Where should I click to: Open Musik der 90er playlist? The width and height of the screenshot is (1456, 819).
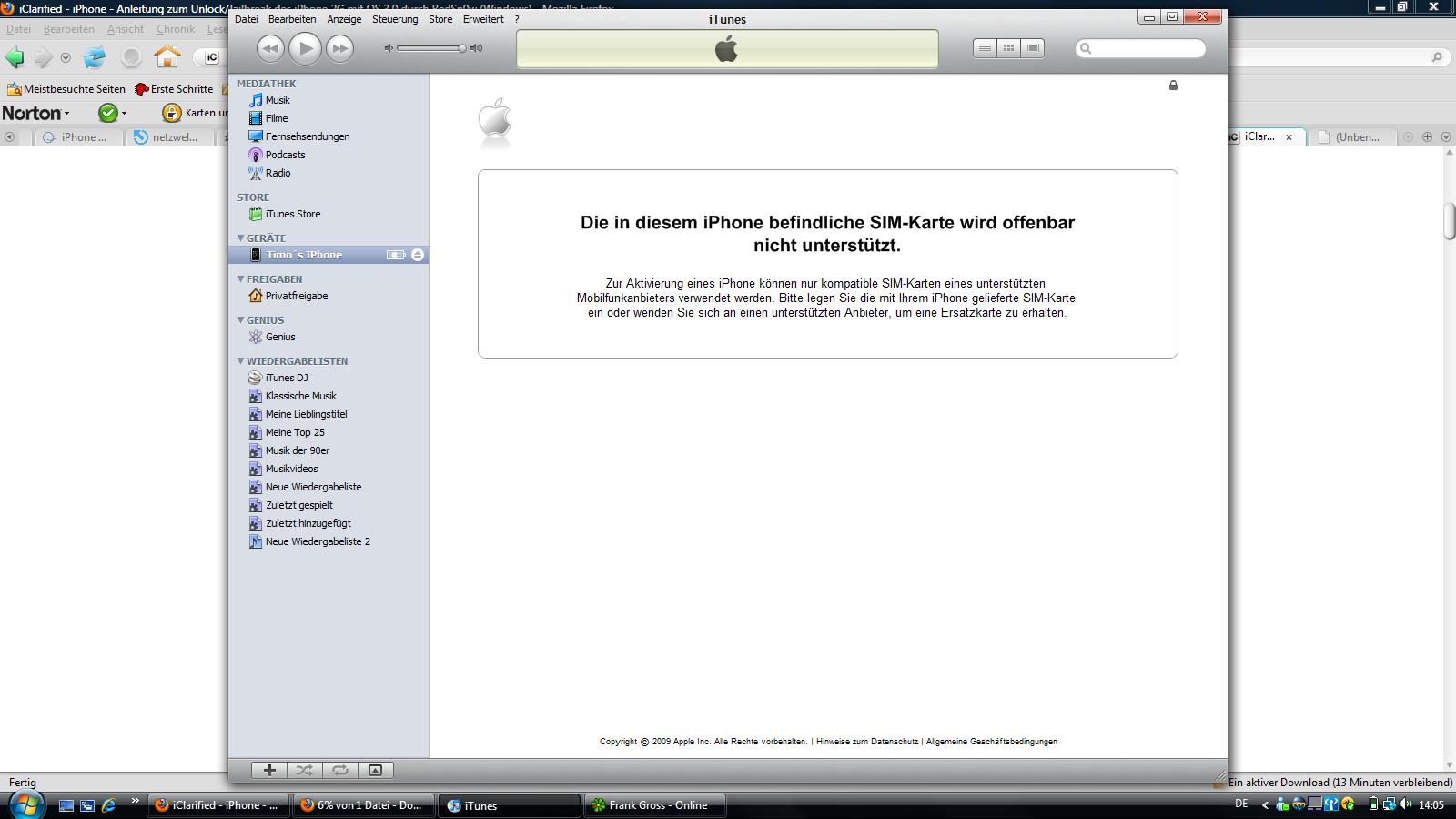click(x=297, y=450)
